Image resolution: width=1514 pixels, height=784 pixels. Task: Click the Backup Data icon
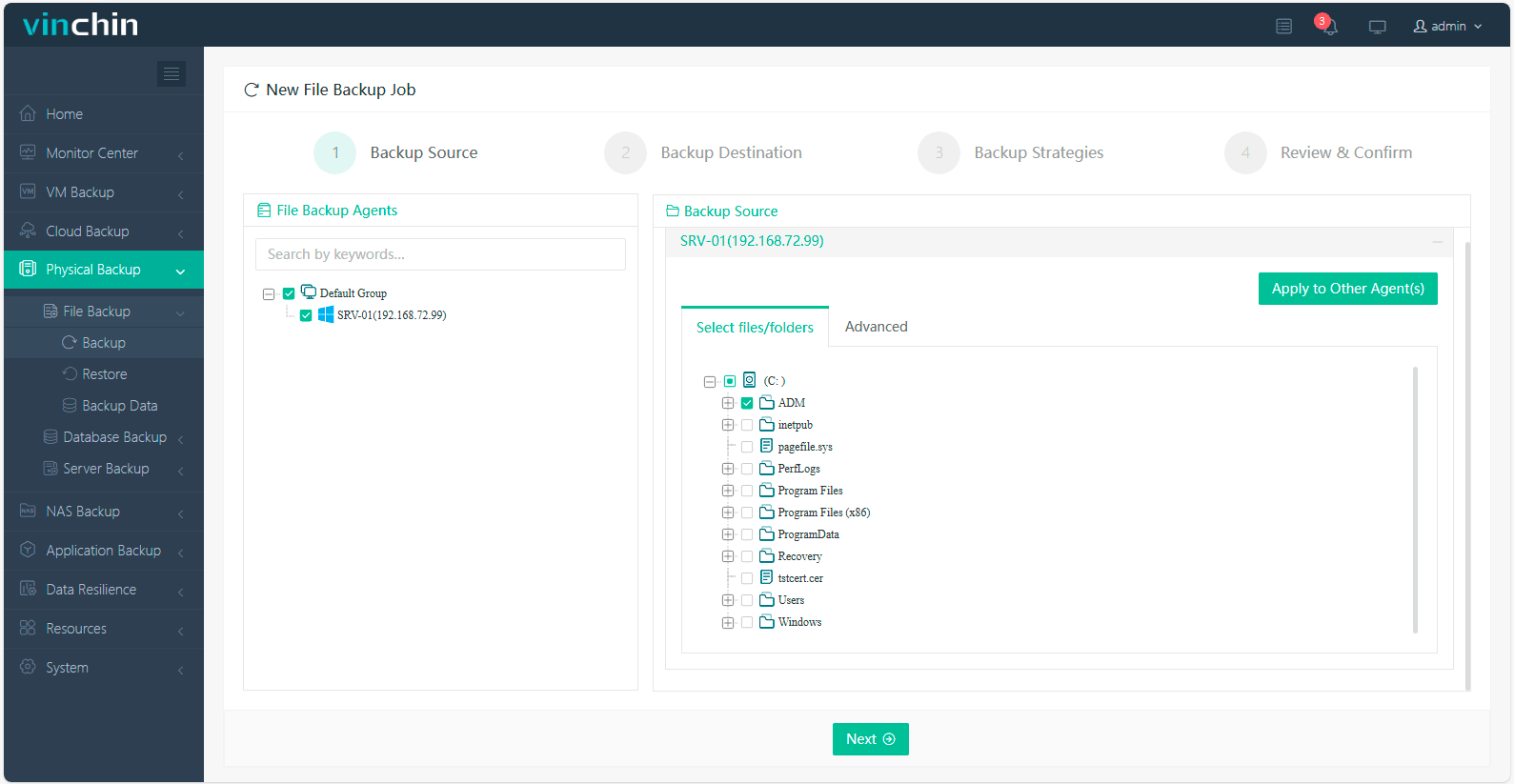[x=70, y=405]
